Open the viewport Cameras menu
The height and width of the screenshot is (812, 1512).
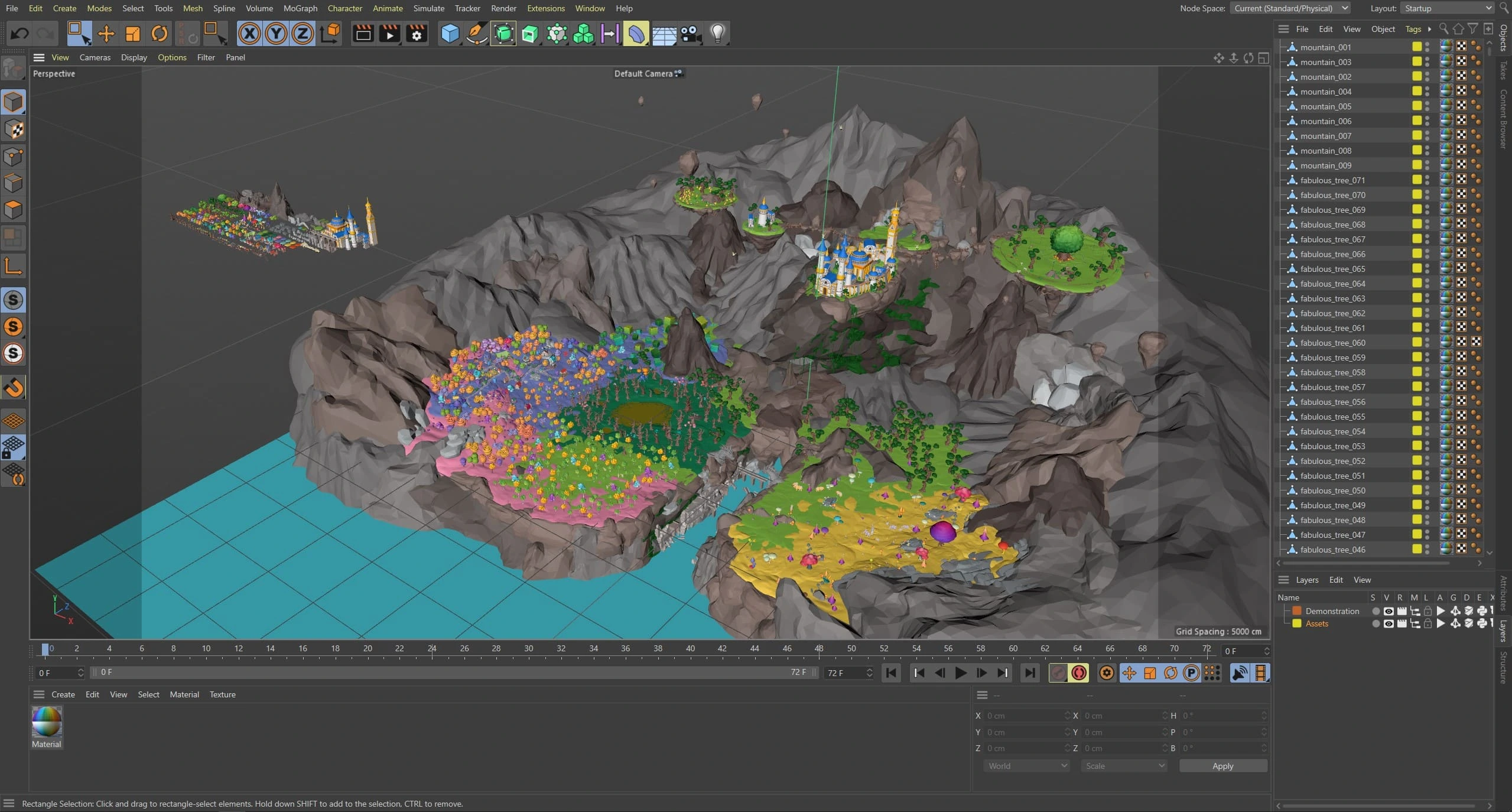coord(95,57)
